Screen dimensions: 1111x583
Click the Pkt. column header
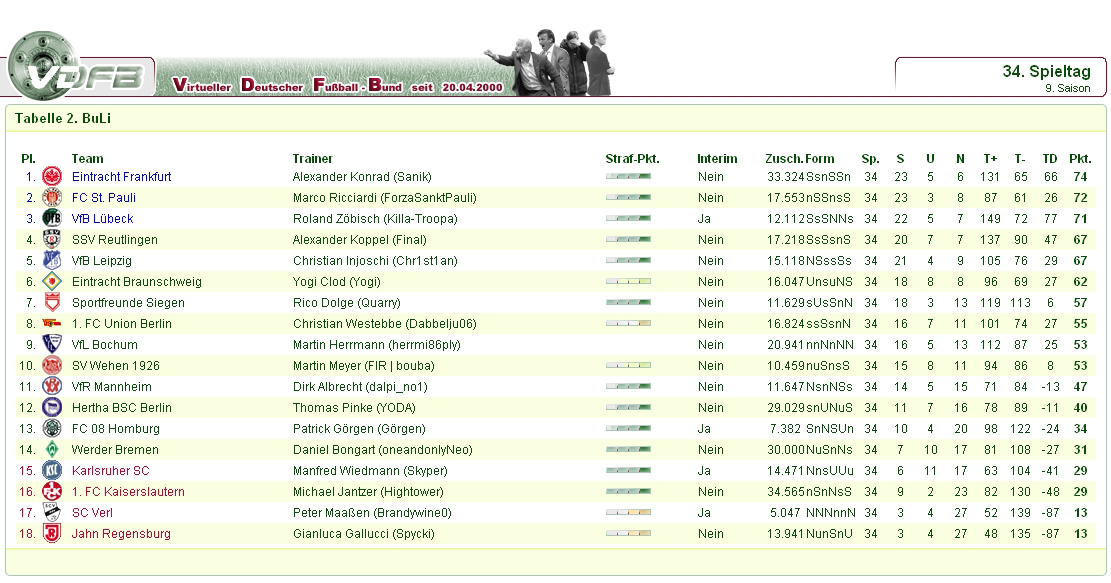1081,159
